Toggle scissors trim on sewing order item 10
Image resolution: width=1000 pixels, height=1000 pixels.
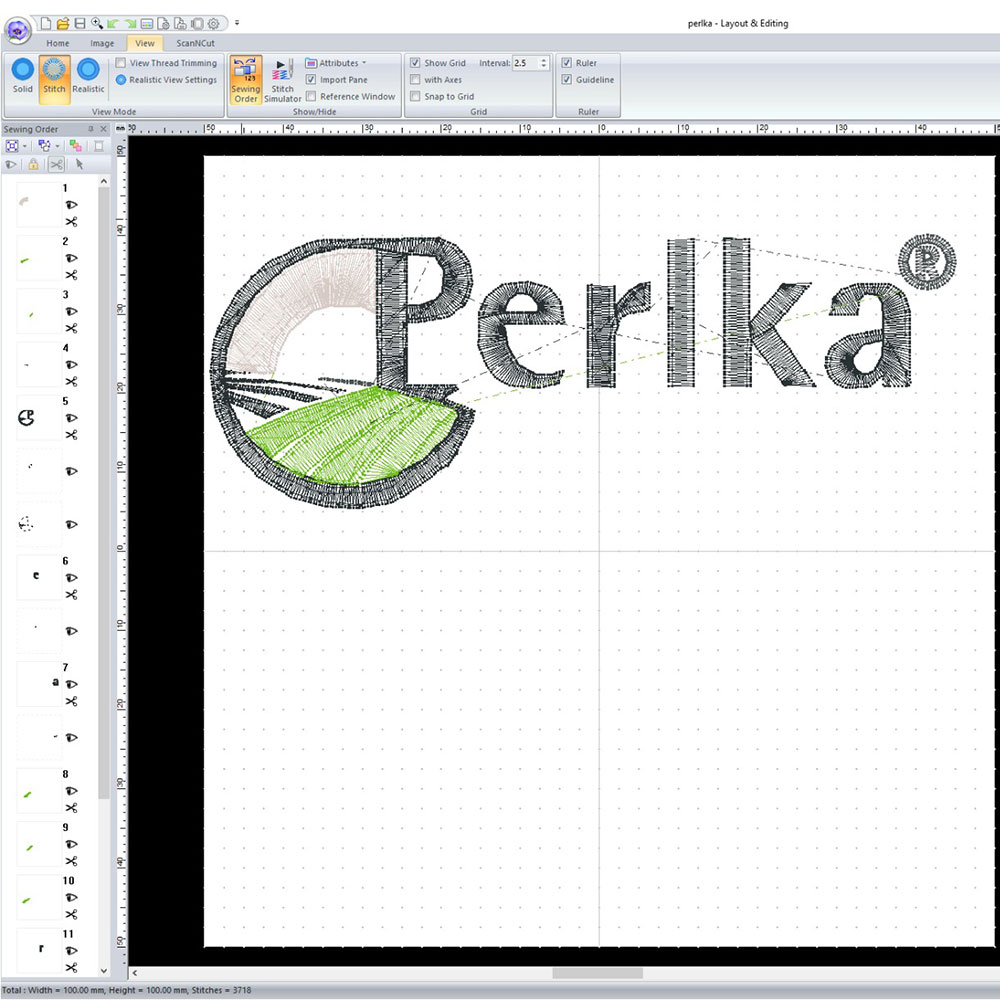(x=71, y=915)
